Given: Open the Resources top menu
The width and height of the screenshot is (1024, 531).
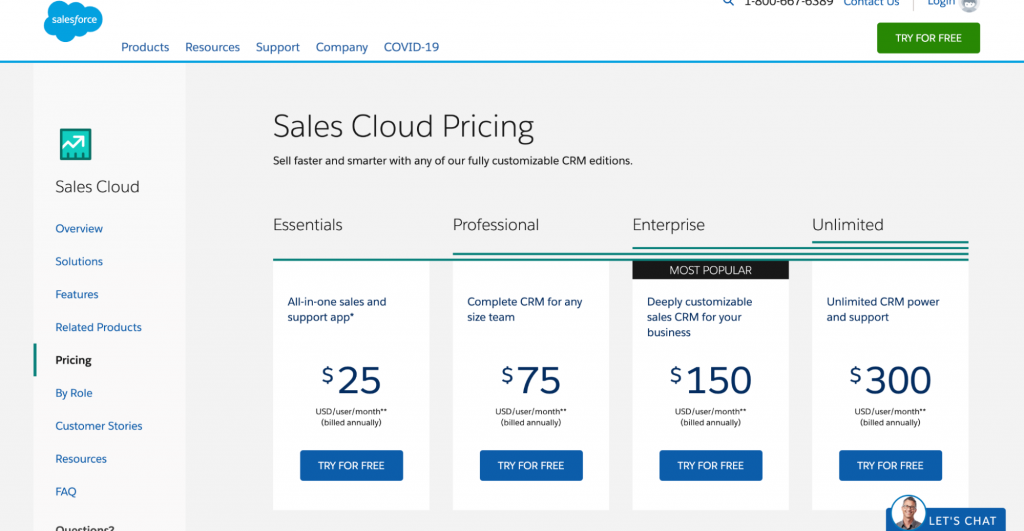Looking at the screenshot, I should coord(212,47).
